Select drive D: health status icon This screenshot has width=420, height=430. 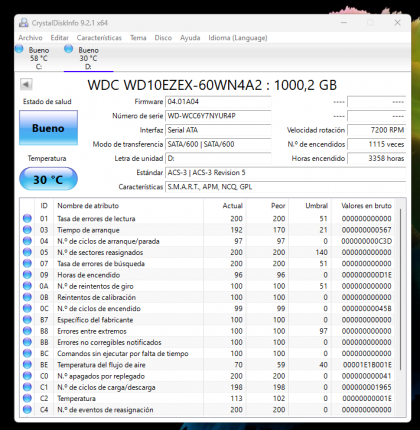[69, 49]
